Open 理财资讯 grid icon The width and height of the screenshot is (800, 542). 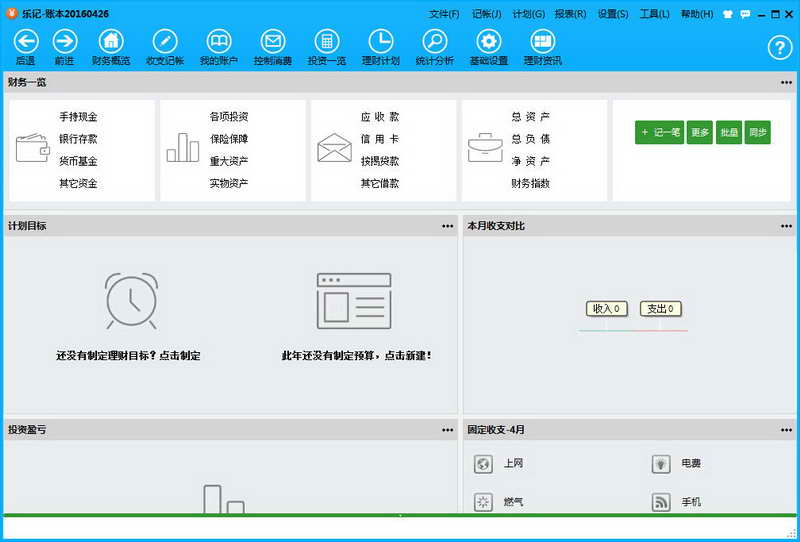pos(542,41)
